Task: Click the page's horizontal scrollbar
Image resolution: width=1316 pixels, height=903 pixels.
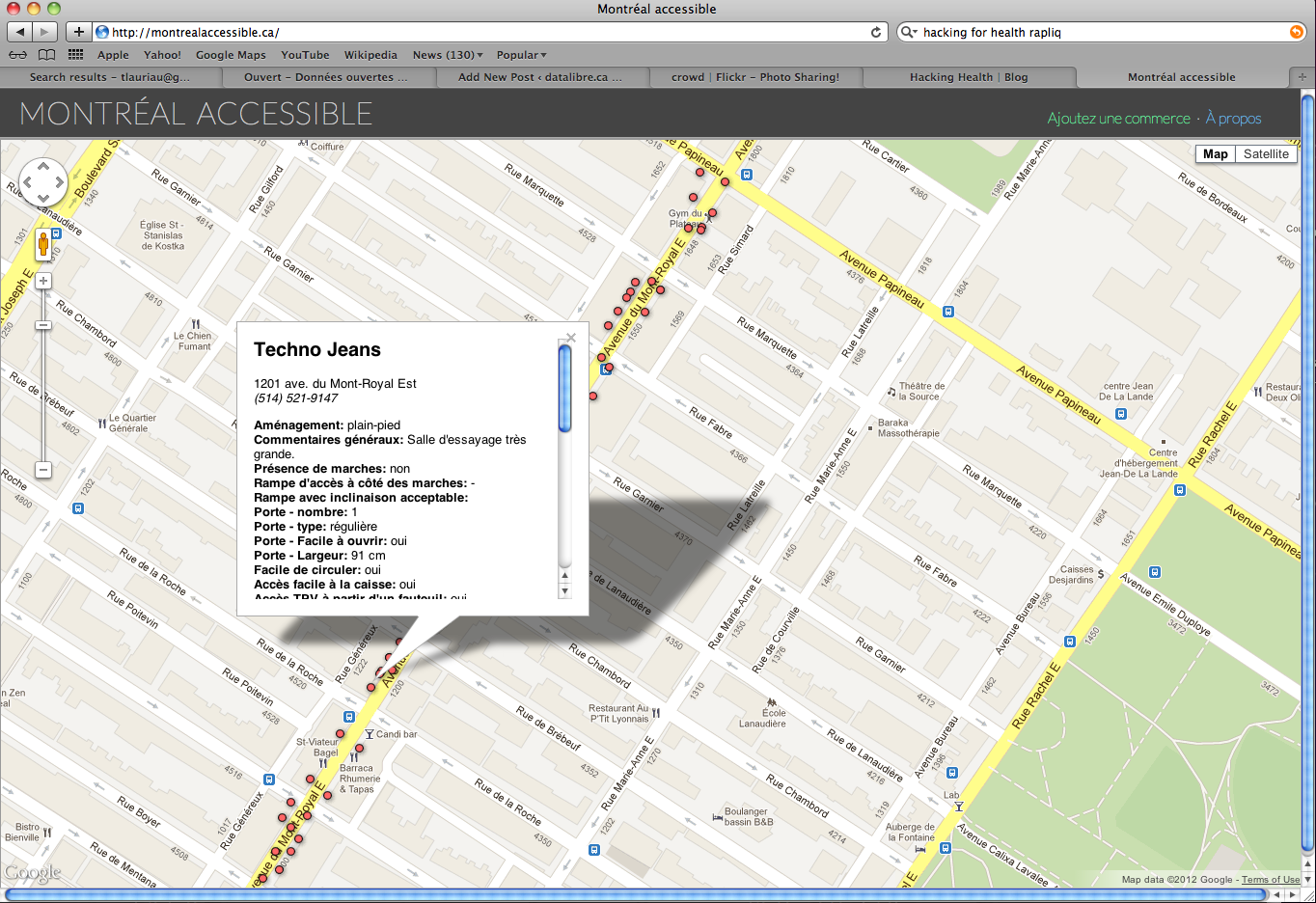Action: pos(637,895)
